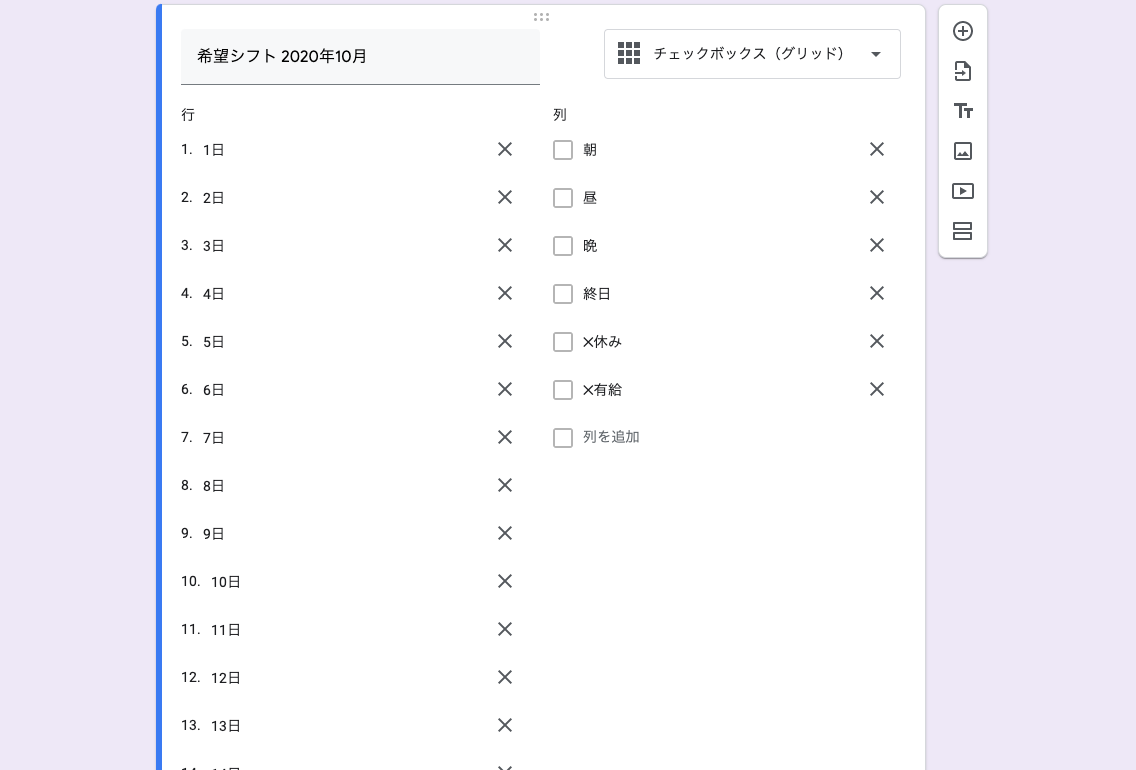Click the import questions icon
1136x770 pixels.
tap(962, 71)
